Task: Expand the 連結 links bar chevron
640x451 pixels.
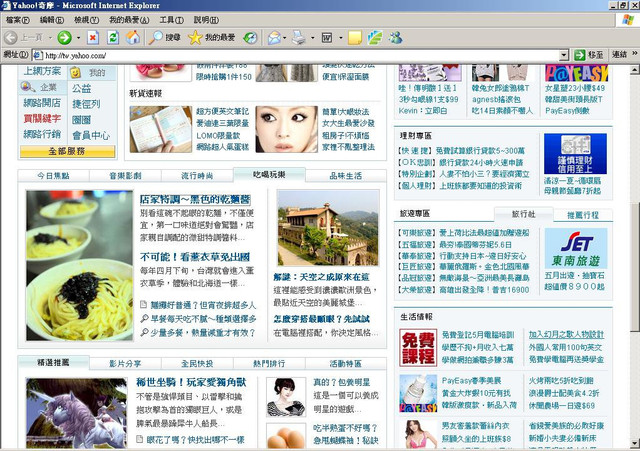Action: (635, 53)
